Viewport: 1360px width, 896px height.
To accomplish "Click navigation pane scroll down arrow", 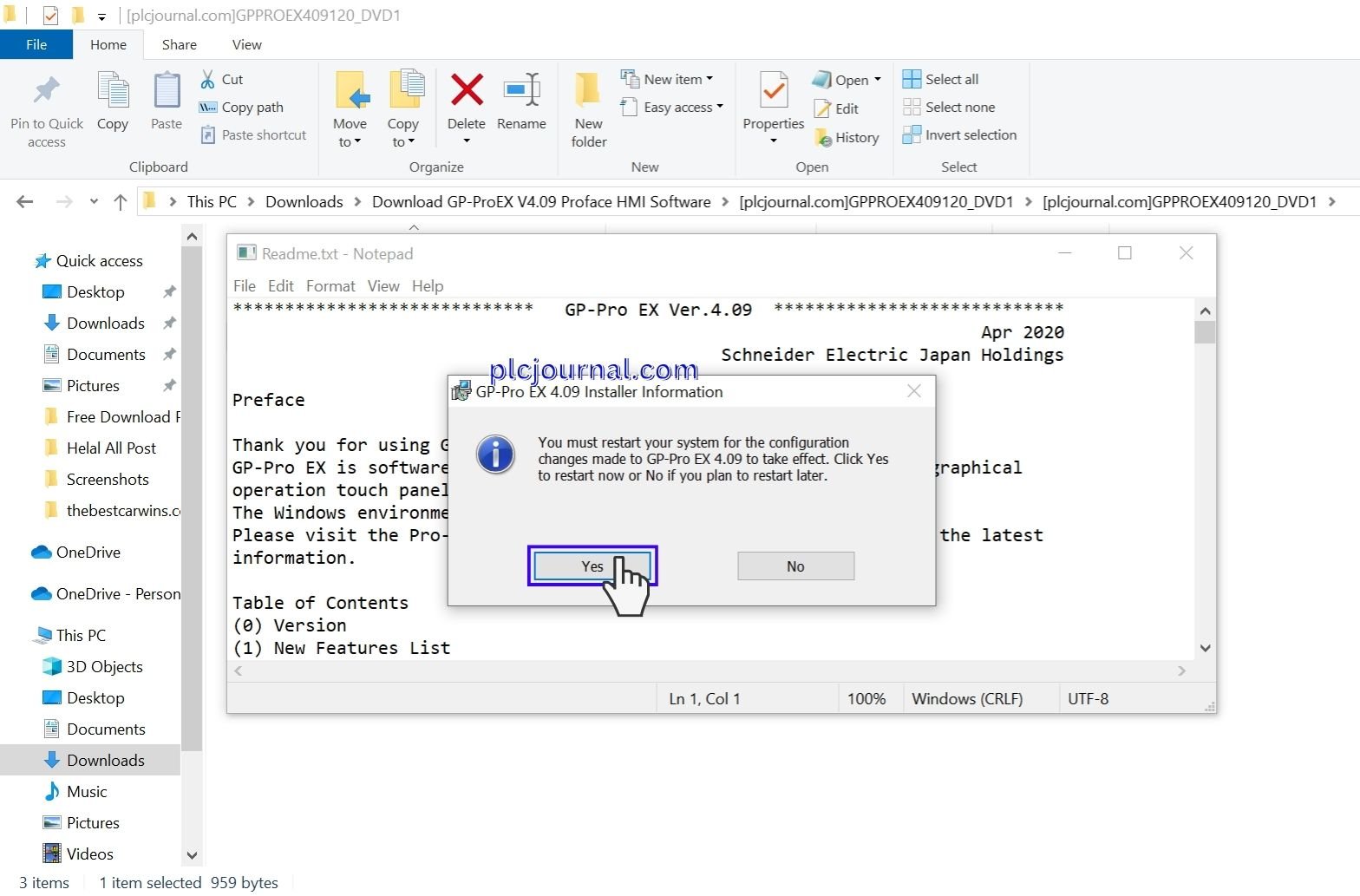I will 192,856.
